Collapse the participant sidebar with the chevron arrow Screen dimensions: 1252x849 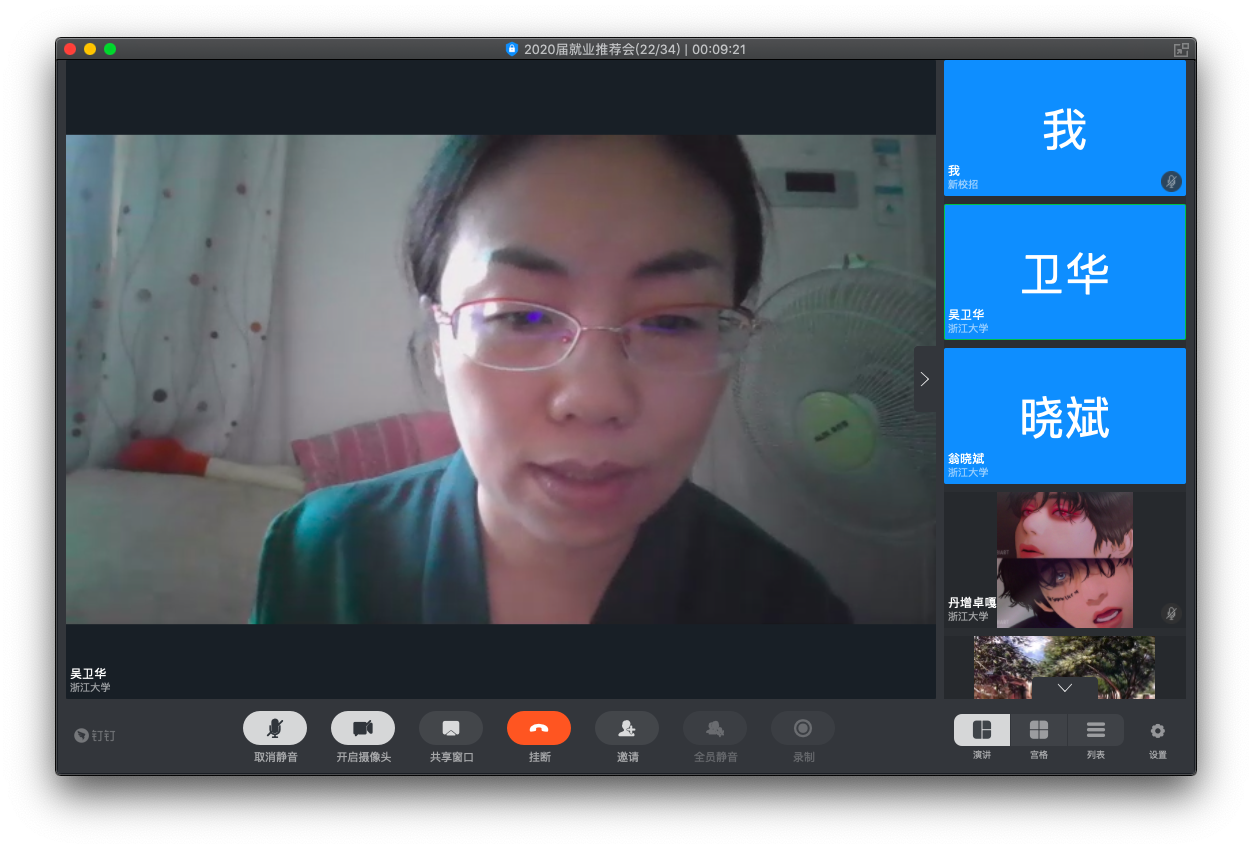click(925, 379)
